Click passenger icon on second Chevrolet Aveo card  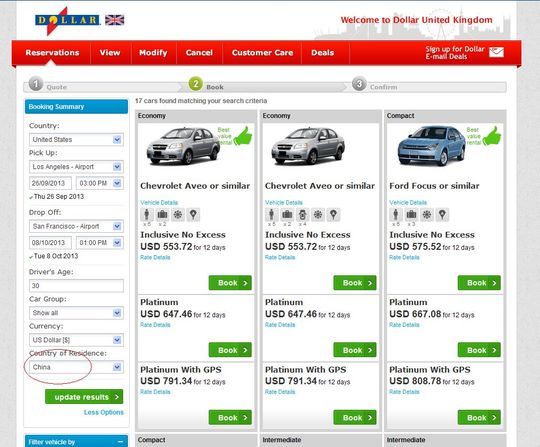(271, 215)
